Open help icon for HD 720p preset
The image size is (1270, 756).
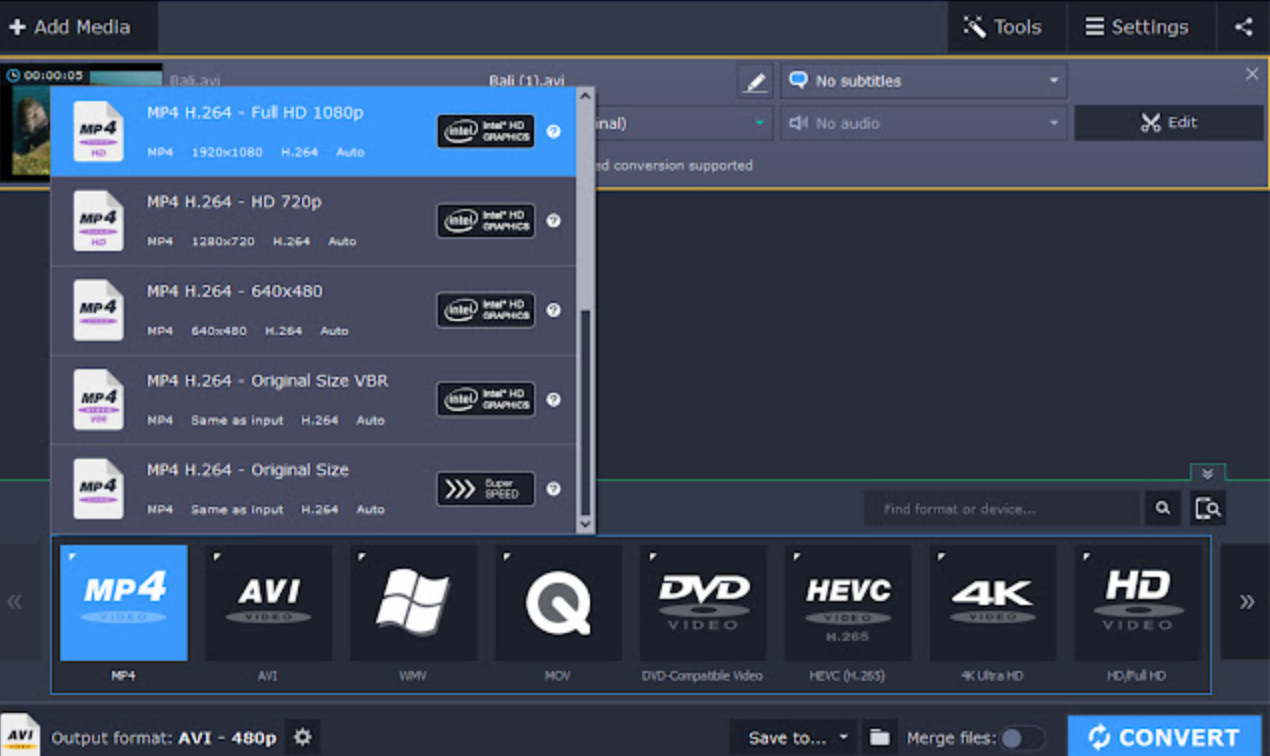[x=554, y=221]
